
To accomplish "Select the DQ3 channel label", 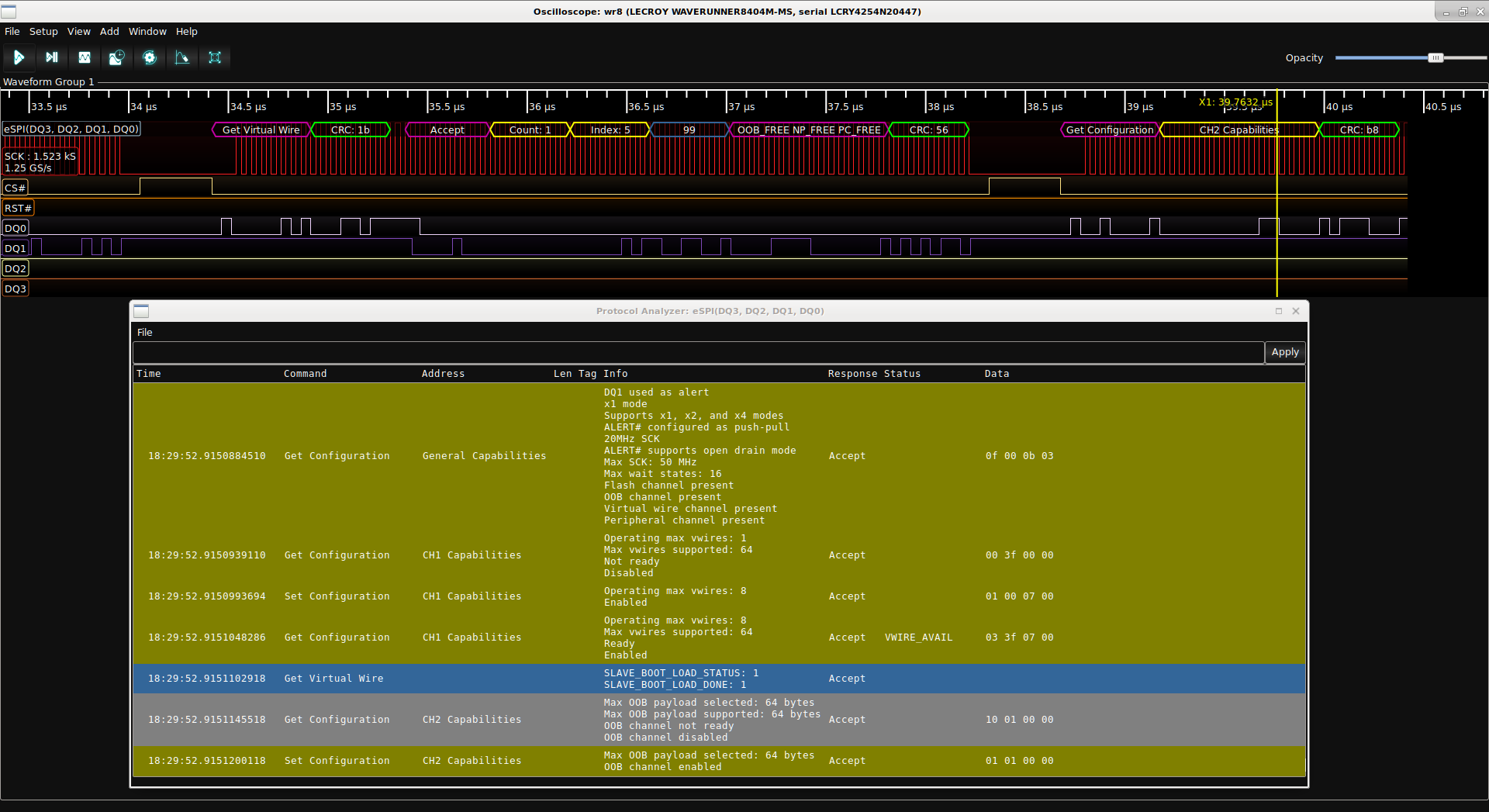I will click(16, 289).
